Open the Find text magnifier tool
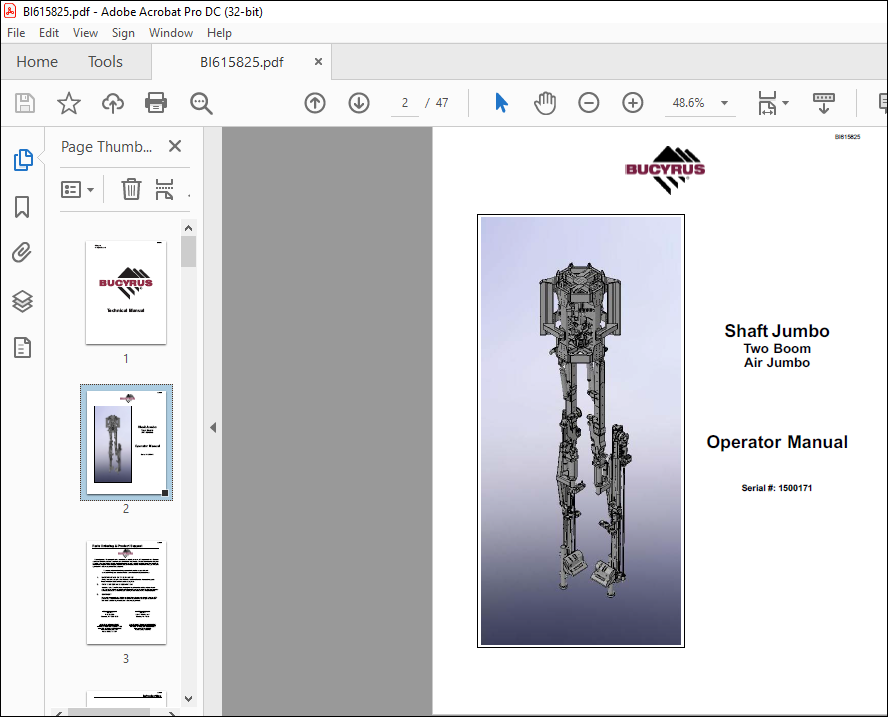This screenshot has height=717, width=888. point(201,104)
